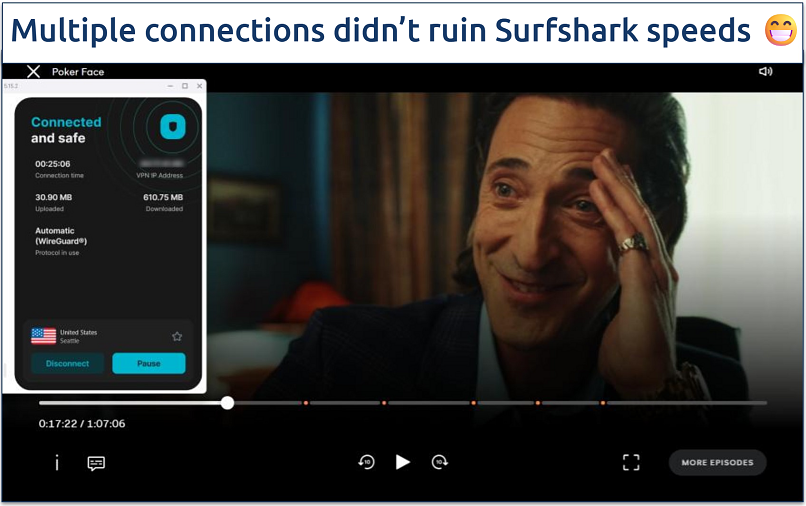The height and width of the screenshot is (506, 806).
Task: Jump to last orange ad marker
Action: (602, 403)
